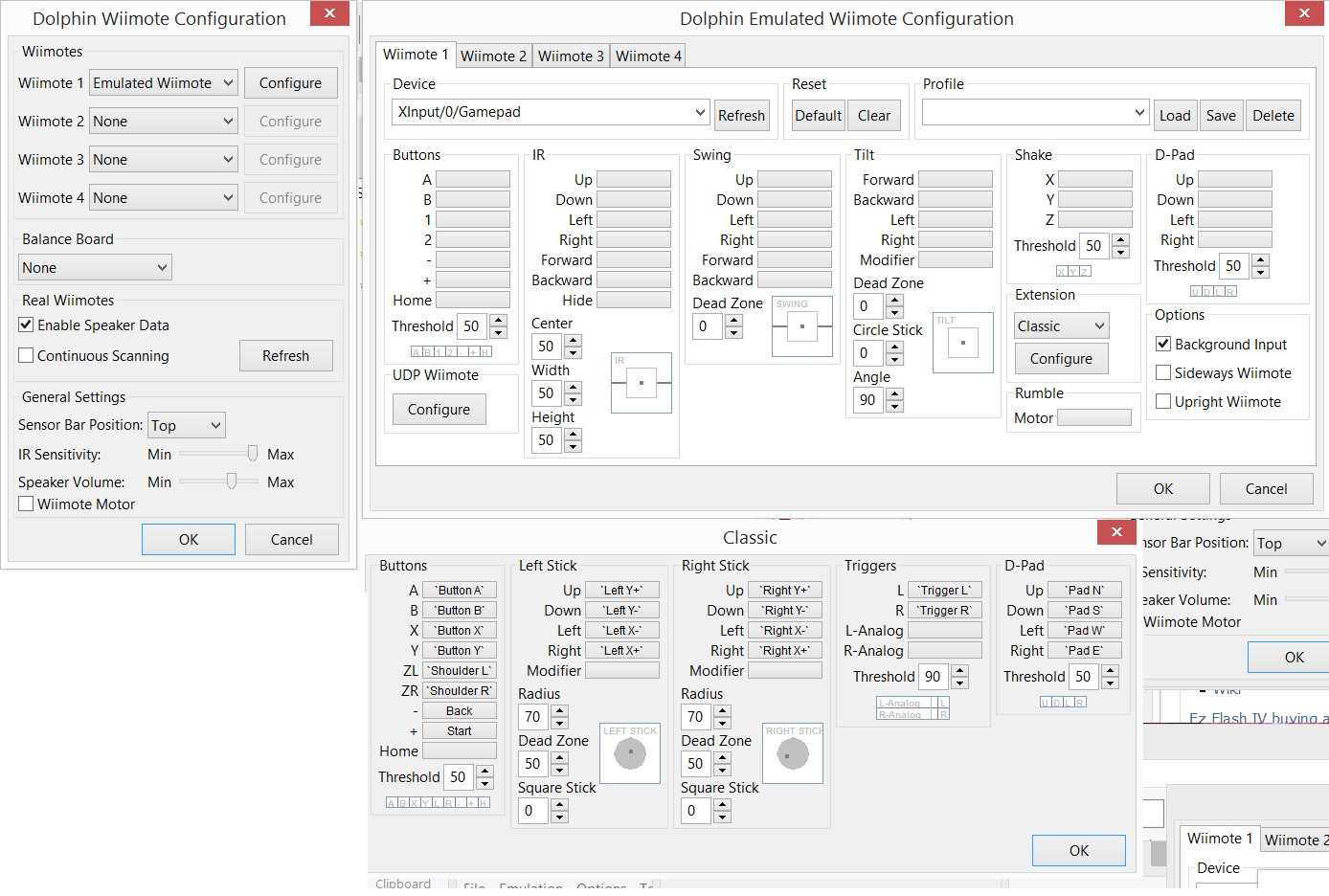
Task: Cancel the Emulated Wiimote Configuration dialog
Action: coord(1267,488)
